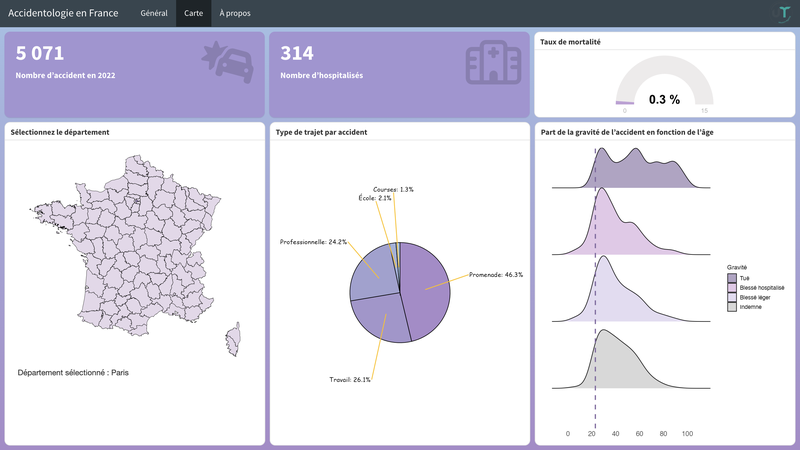Image resolution: width=800 pixels, height=450 pixels.
Task: Open the Général tab
Action: 154,14
